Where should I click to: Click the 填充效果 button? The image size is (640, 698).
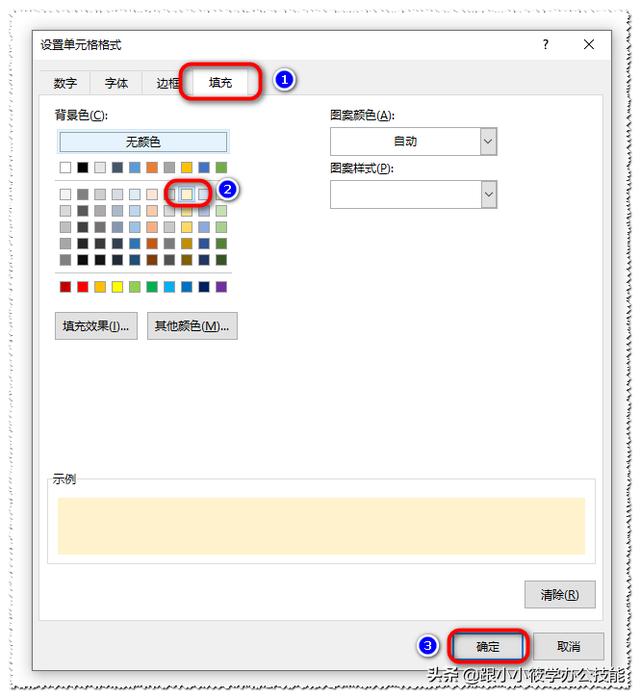(x=96, y=326)
